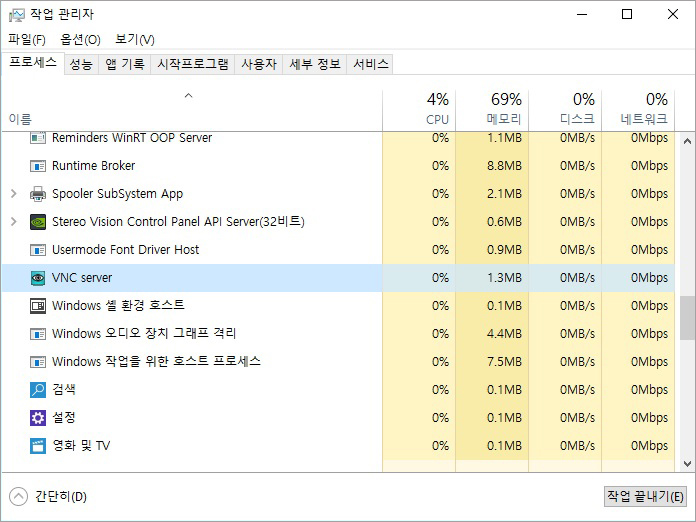Close the 작업 관리자 window
696x522 pixels.
[672, 15]
